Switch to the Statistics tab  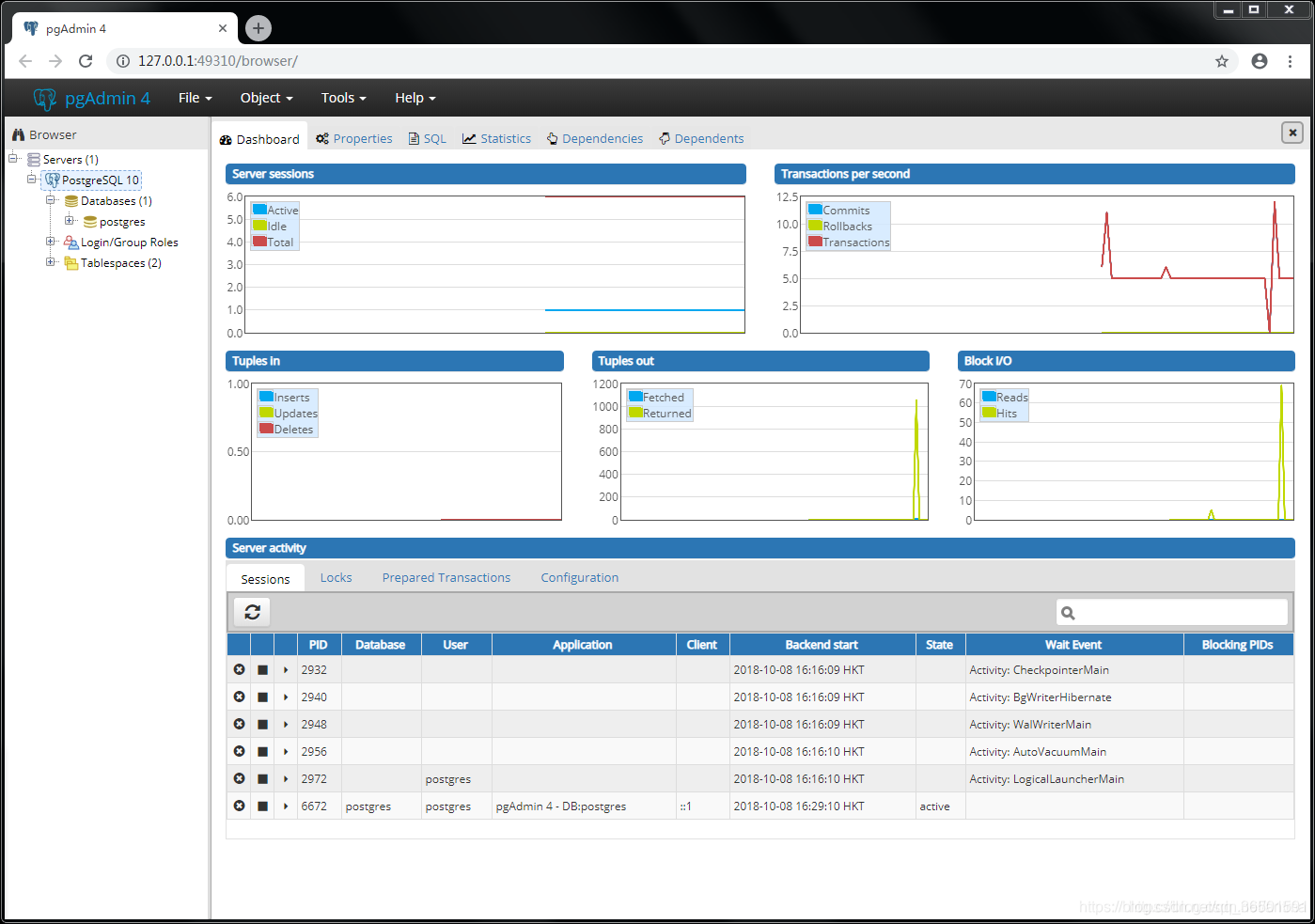(x=496, y=138)
